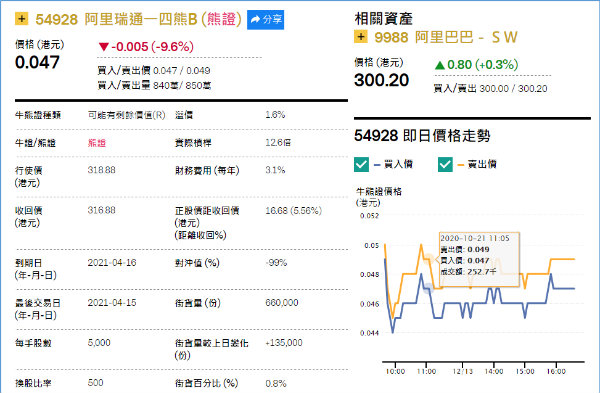
Task: Click the 16.68 (5.56%) distance to call value
Action: 293,210
